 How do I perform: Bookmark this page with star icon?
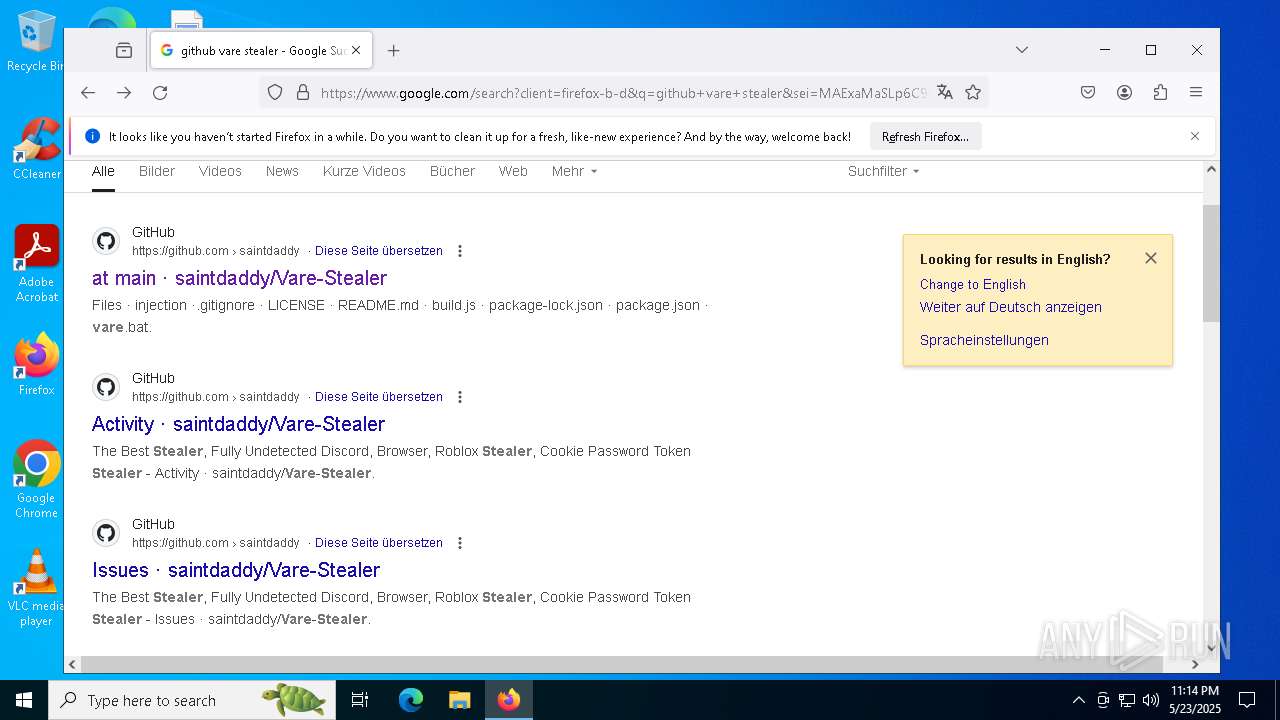coord(973,92)
